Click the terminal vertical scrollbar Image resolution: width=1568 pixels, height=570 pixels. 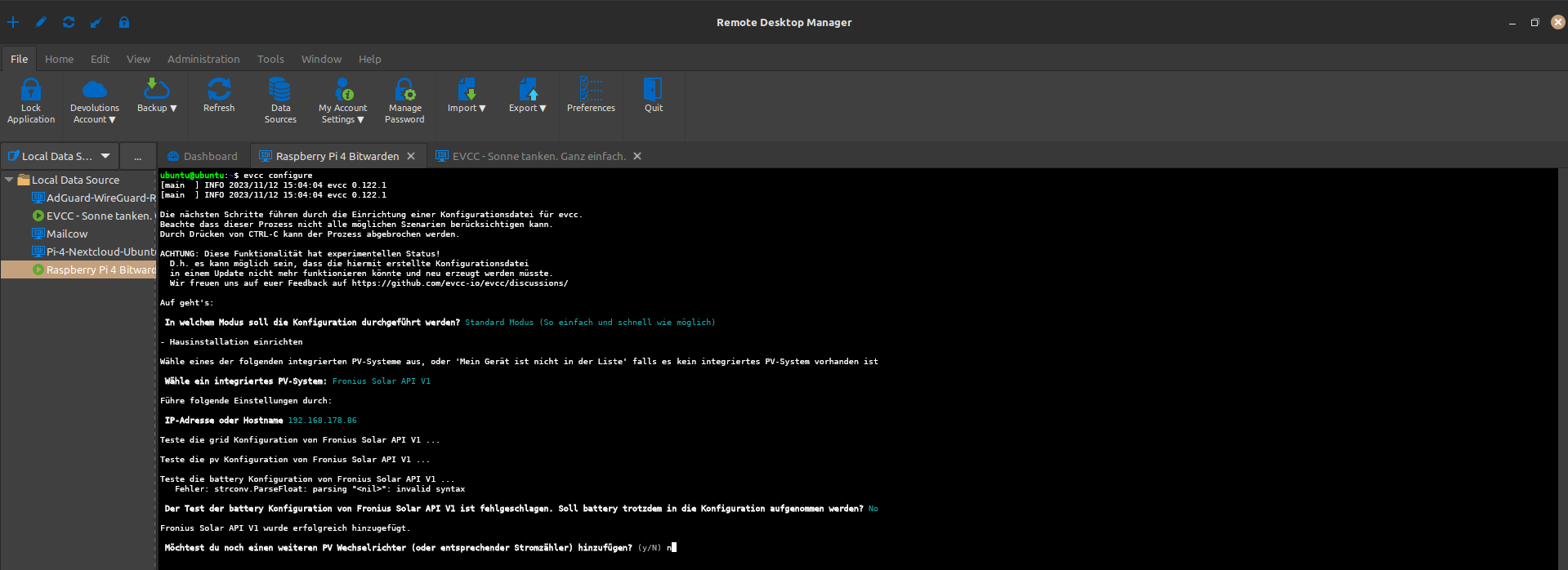1562,367
